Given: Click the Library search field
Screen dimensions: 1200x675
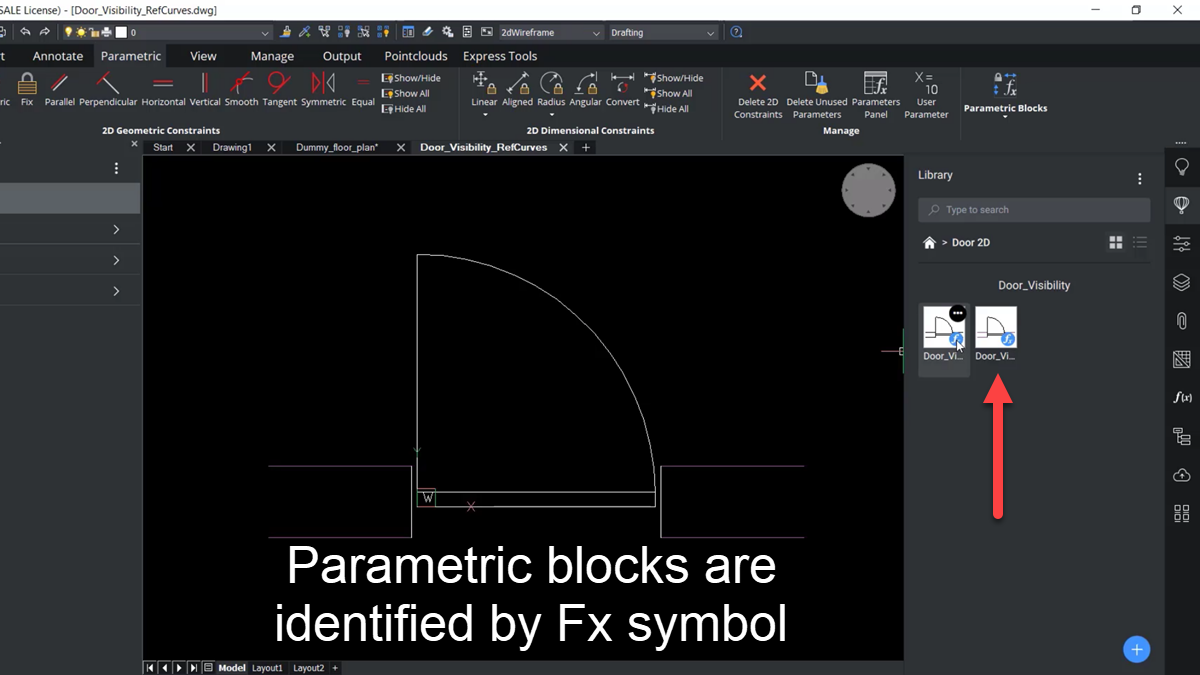Looking at the screenshot, I should (x=1034, y=209).
